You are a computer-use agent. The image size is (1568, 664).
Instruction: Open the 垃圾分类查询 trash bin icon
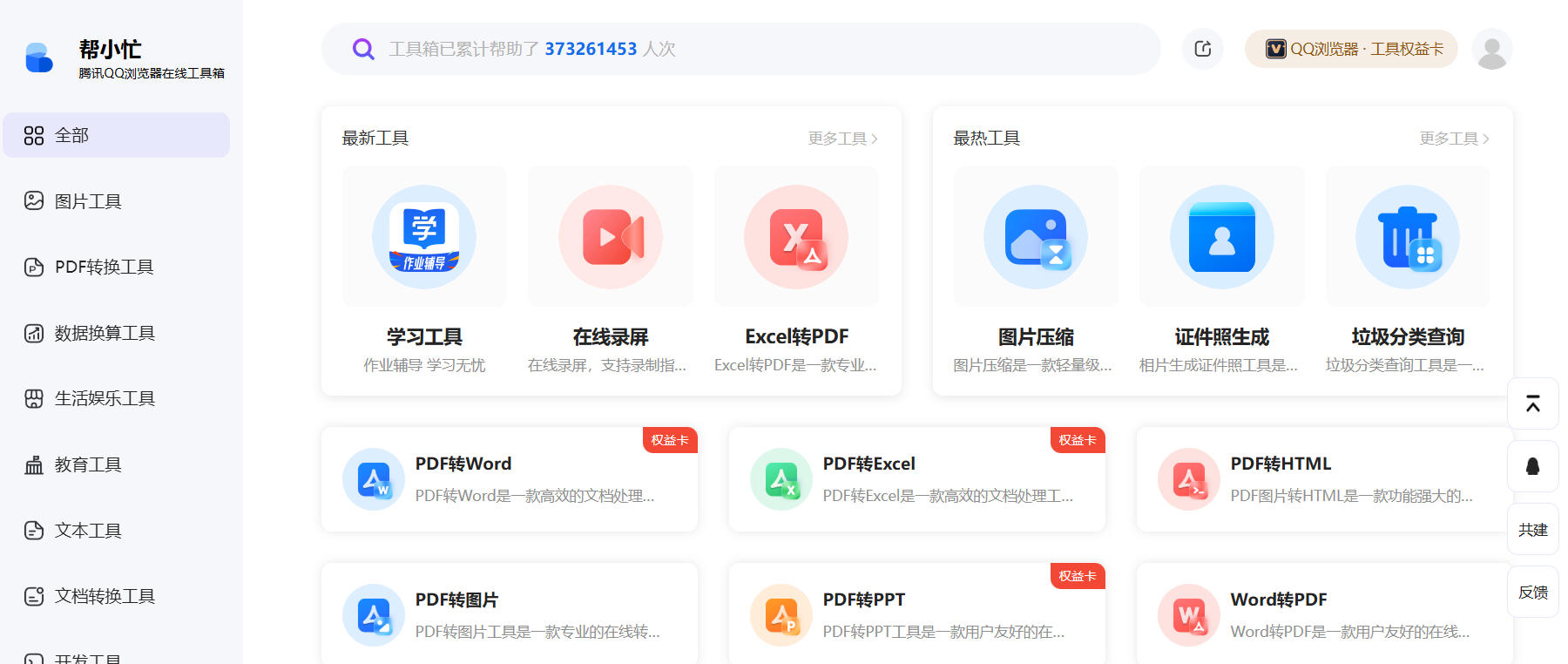pos(1408,237)
